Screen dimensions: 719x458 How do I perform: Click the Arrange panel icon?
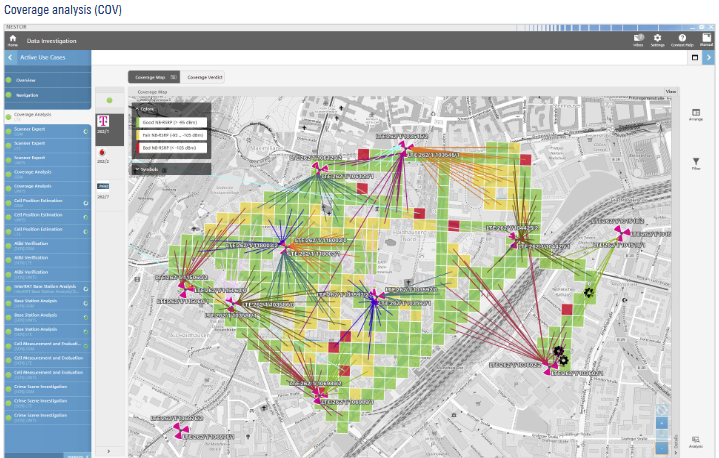696,114
